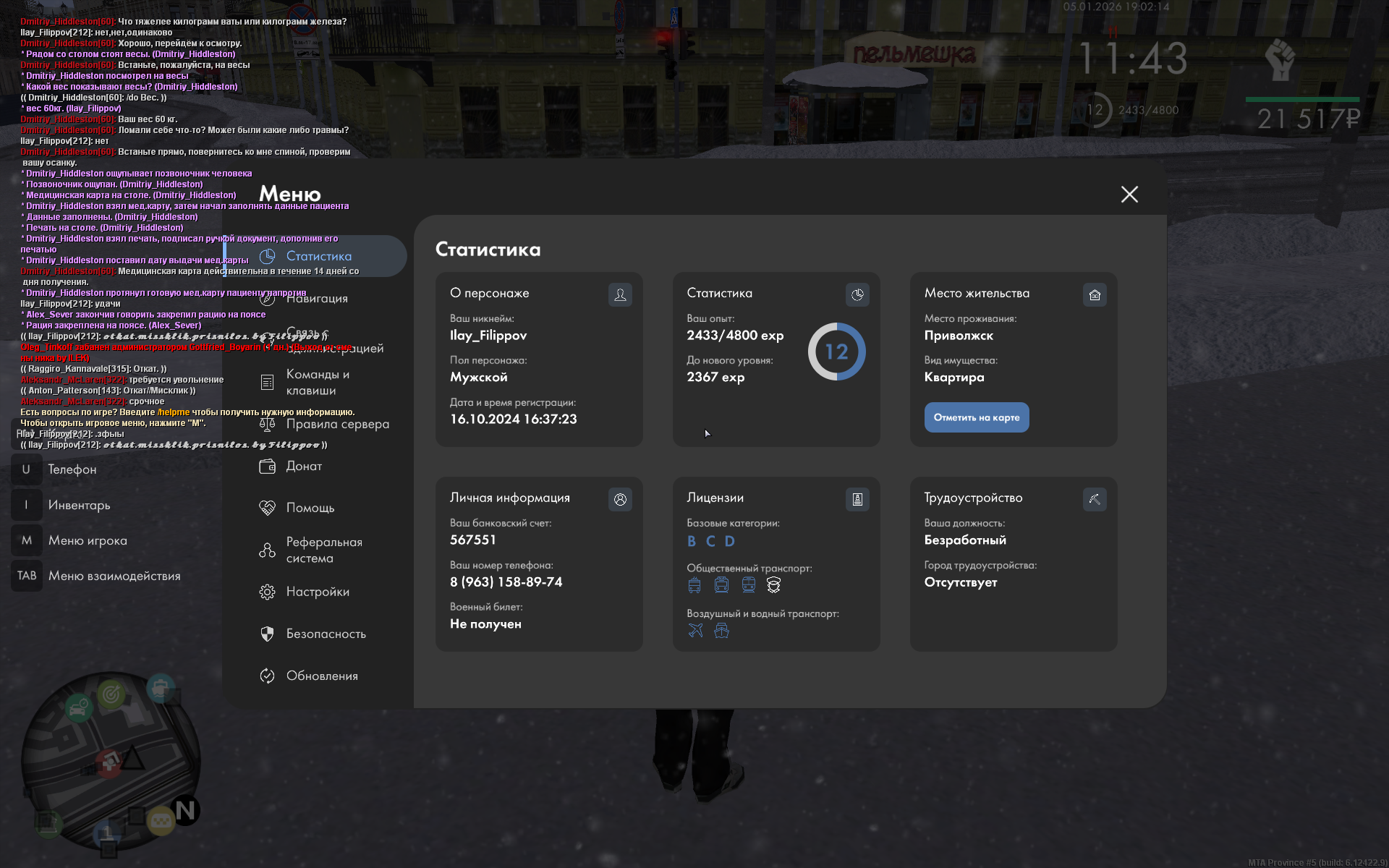Click the airplane license icon
This screenshot has width=1389, height=868.
695,630
